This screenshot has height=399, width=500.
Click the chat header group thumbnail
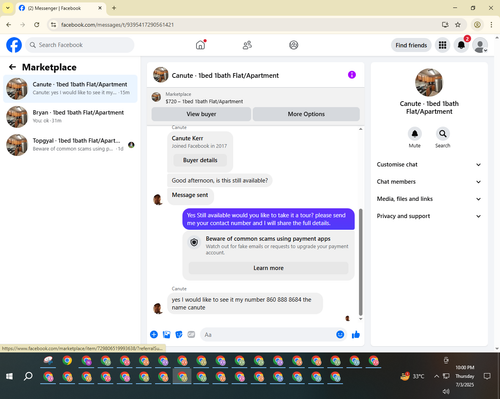pos(161,75)
